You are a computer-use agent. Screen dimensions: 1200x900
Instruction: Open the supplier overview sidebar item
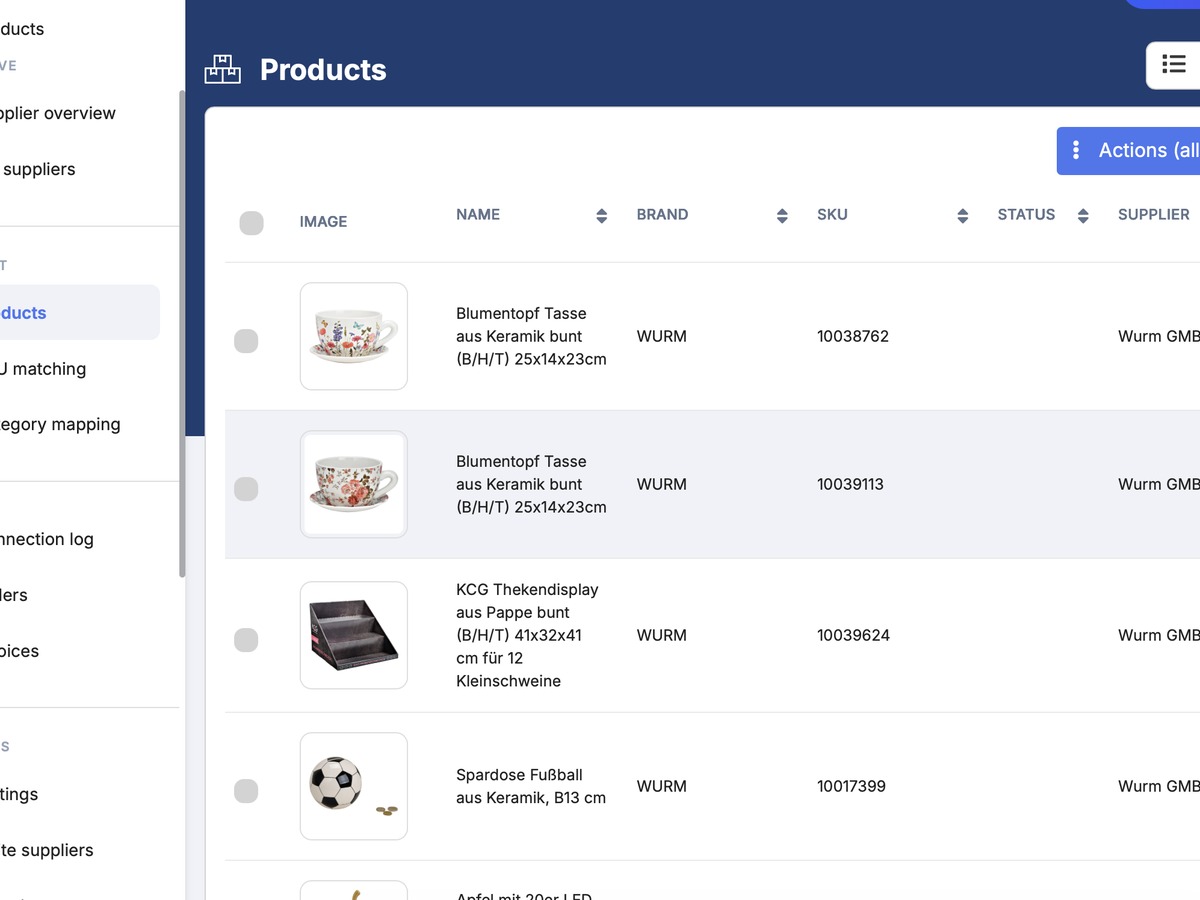(x=58, y=113)
